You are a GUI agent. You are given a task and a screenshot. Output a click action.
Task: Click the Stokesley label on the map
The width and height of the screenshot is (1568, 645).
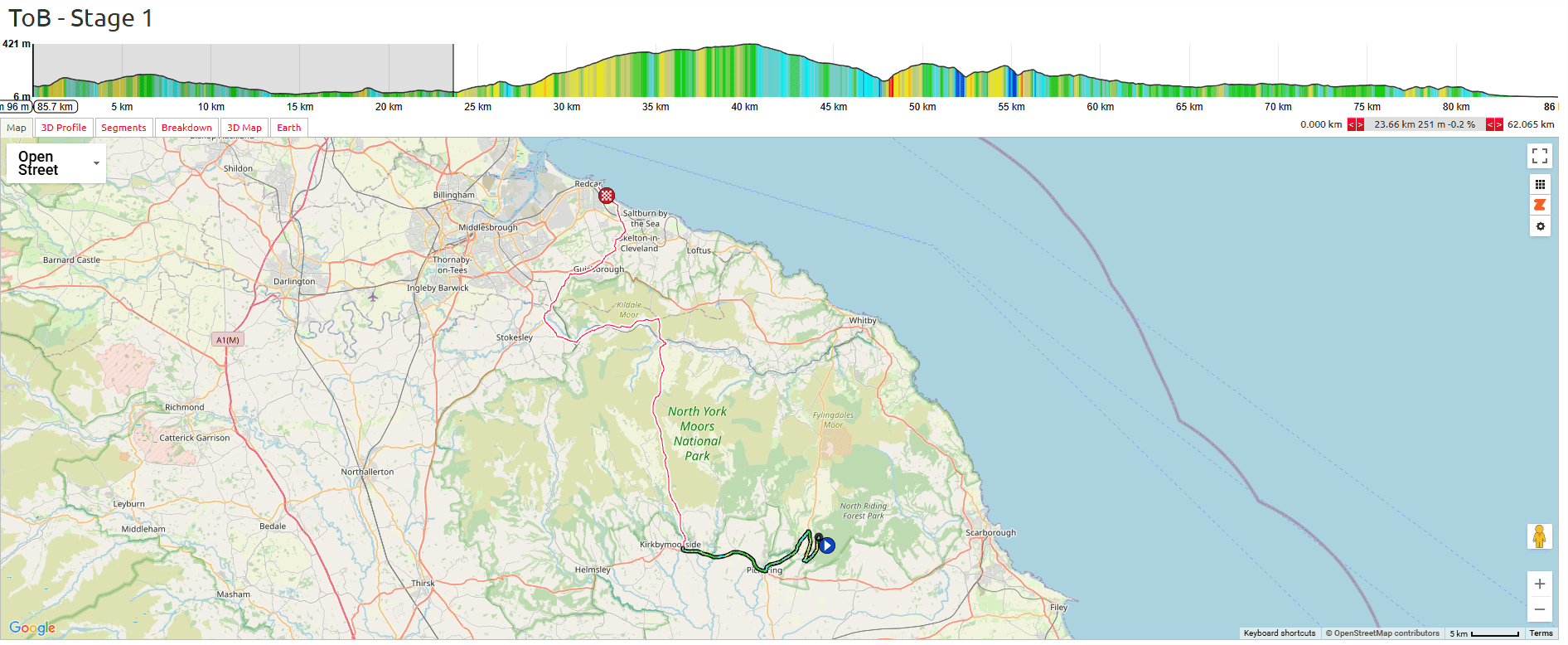[515, 337]
